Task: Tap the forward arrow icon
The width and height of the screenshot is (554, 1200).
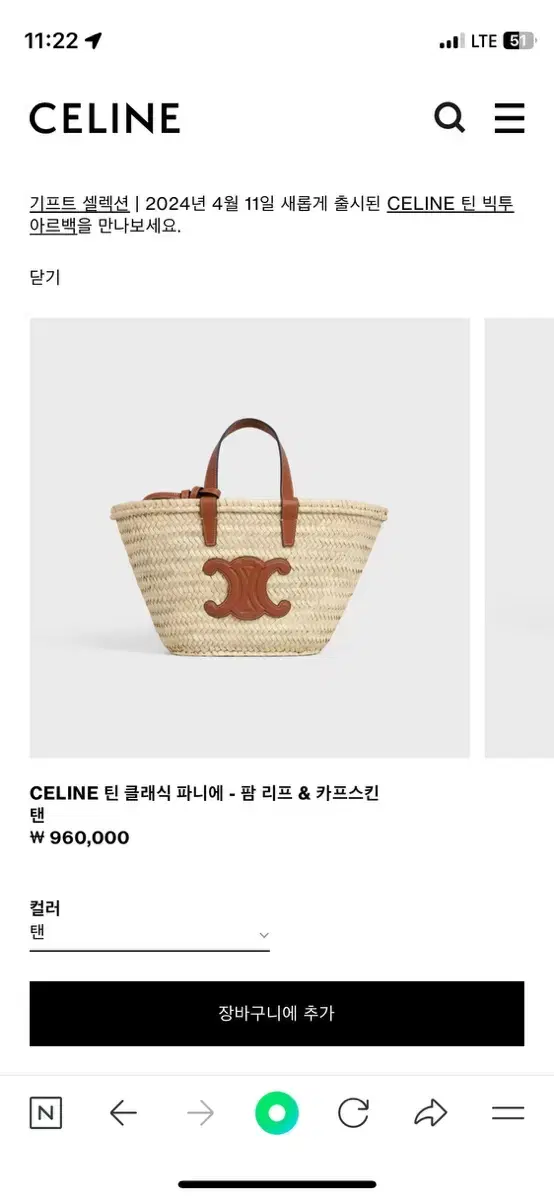Action: 201,1113
